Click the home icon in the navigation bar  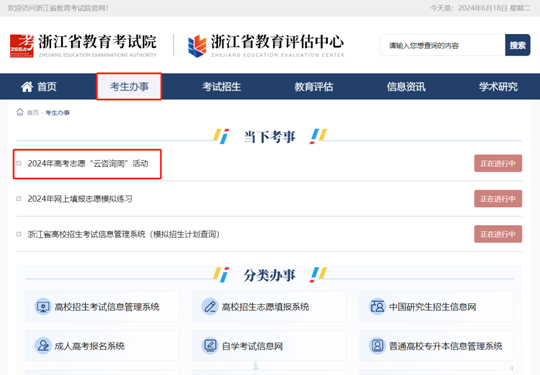click(x=27, y=86)
